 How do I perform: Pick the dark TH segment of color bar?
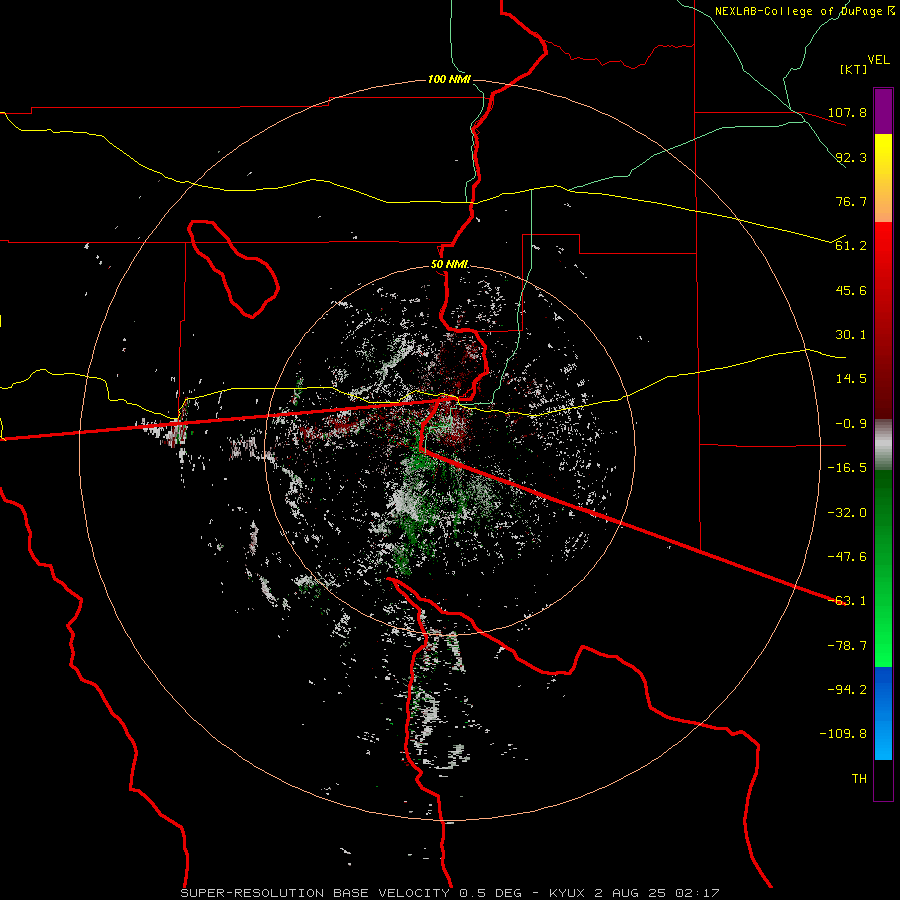pyautogui.click(x=883, y=779)
